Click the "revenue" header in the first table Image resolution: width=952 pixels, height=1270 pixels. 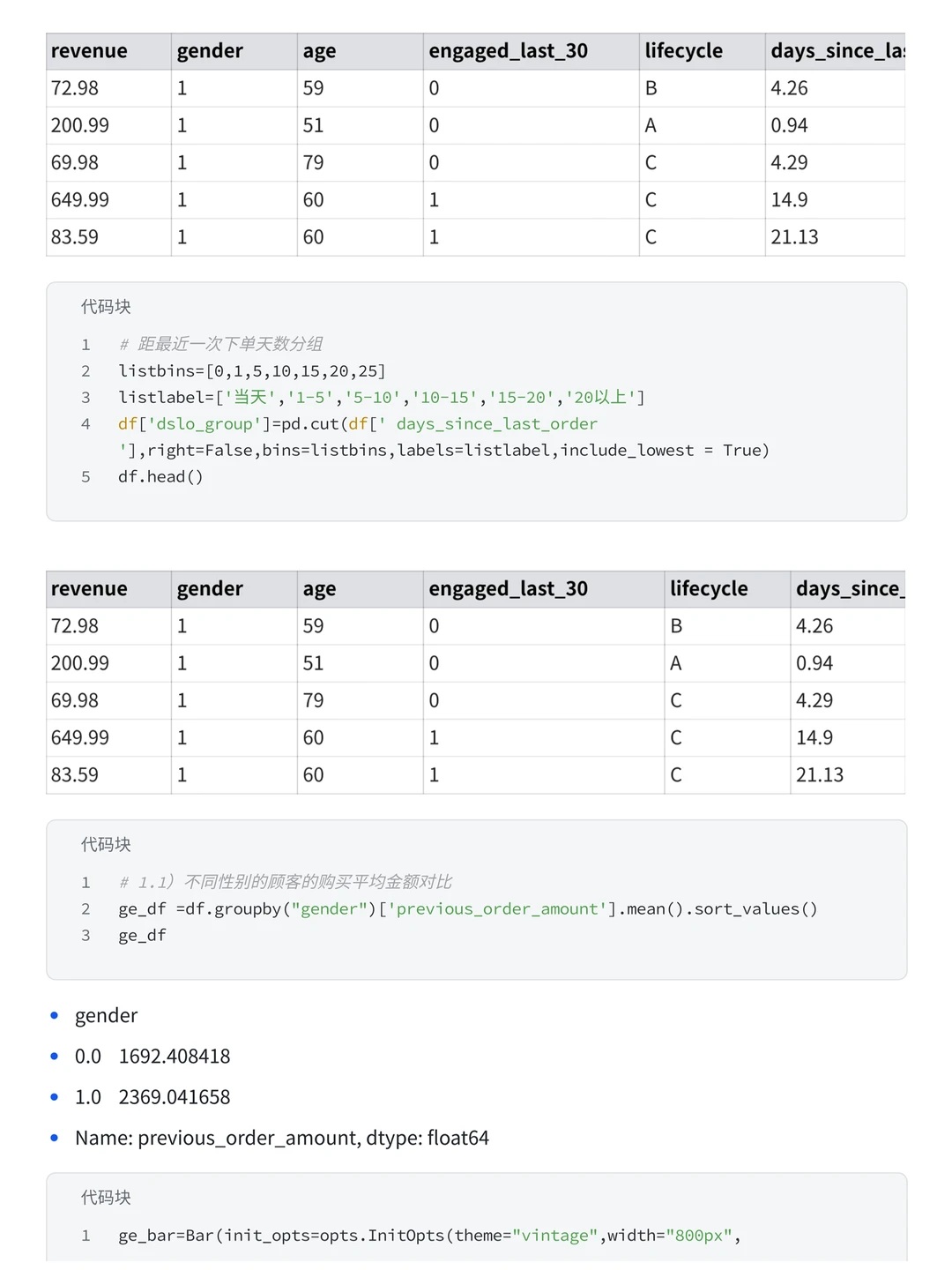click(x=89, y=51)
